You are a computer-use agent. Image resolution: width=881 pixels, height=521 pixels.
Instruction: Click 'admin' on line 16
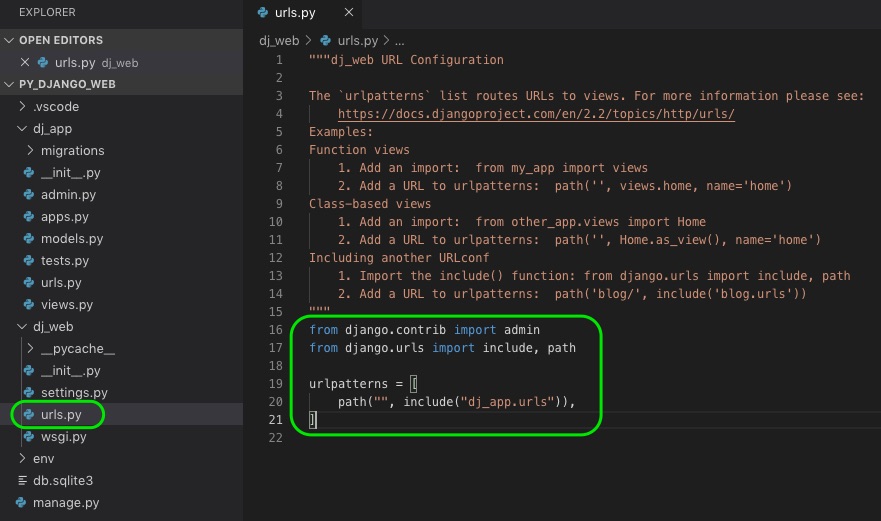(522, 330)
